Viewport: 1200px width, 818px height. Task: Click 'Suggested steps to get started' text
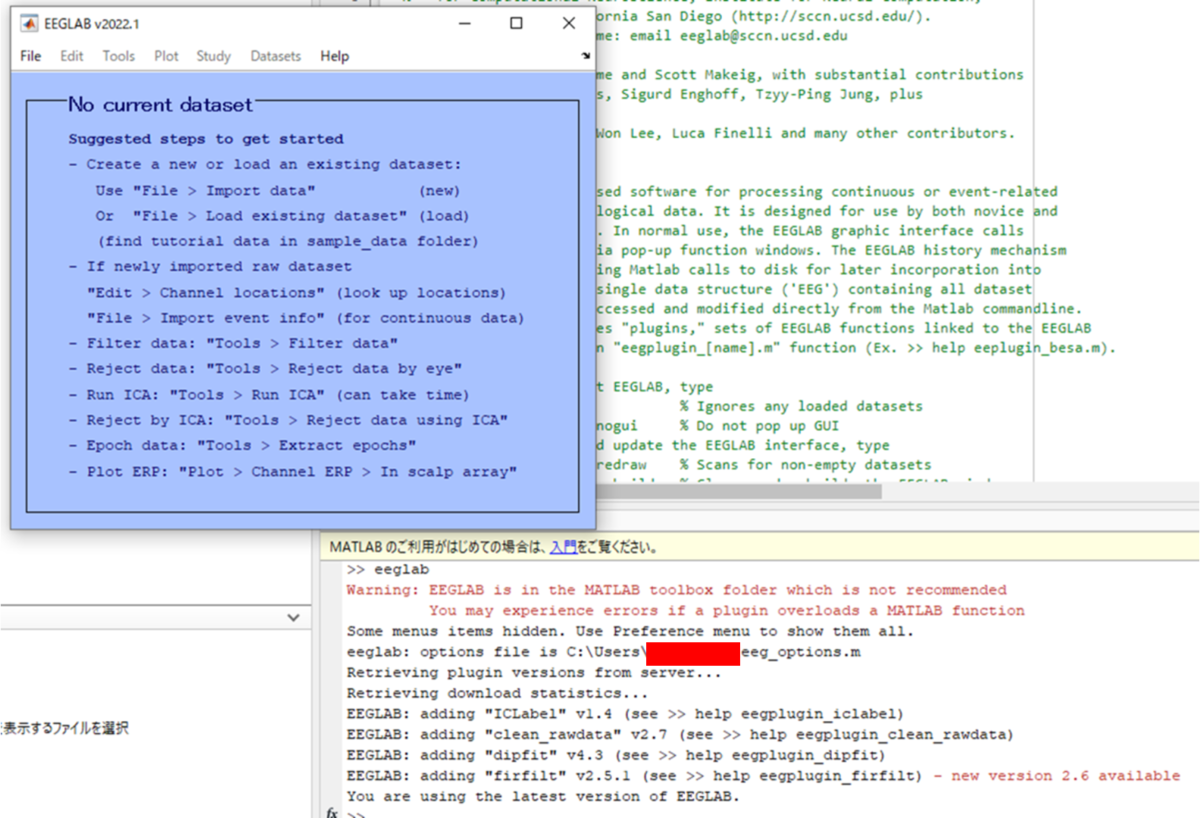pyautogui.click(x=206, y=139)
